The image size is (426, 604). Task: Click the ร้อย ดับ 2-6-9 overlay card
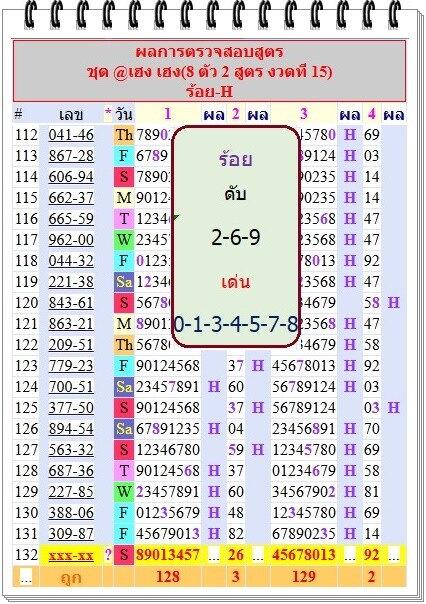point(235,237)
